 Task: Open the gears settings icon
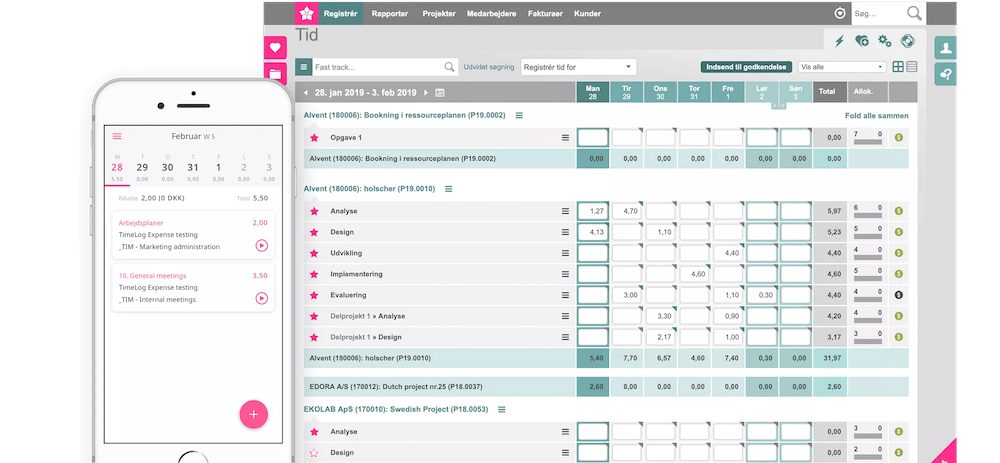pos(884,41)
